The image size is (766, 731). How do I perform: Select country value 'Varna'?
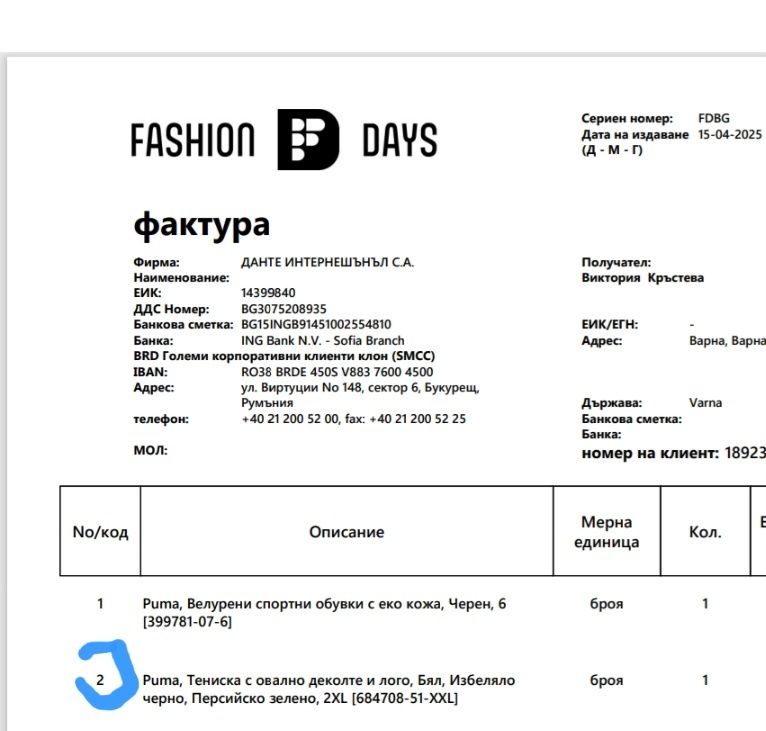(705, 403)
